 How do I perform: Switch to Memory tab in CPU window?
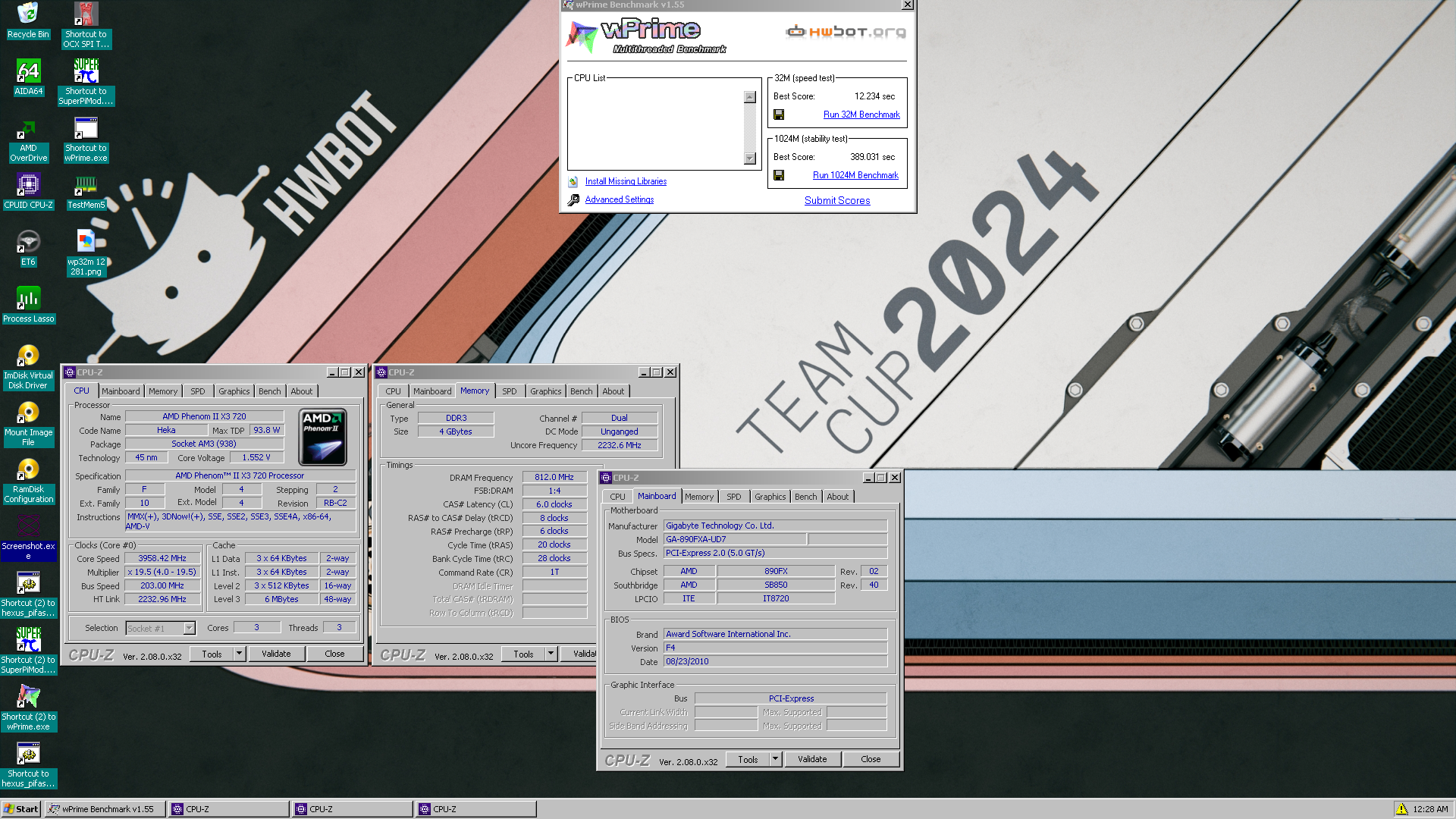pyautogui.click(x=163, y=391)
